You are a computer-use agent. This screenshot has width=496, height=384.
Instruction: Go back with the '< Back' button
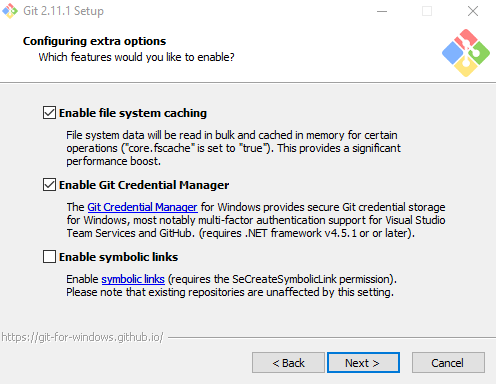[x=288, y=363]
